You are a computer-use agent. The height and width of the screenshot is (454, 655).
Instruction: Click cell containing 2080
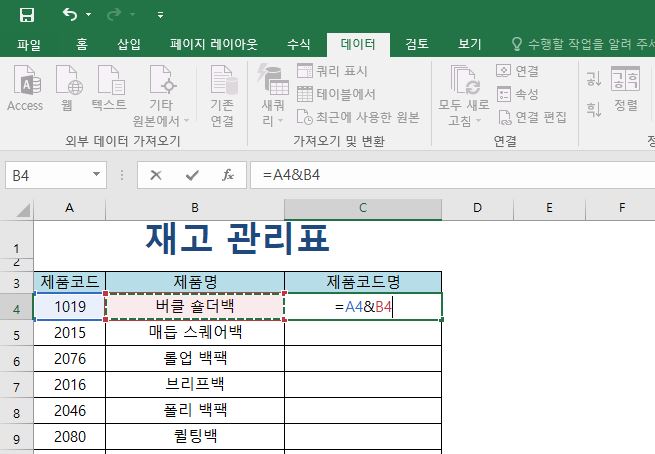coord(69,437)
